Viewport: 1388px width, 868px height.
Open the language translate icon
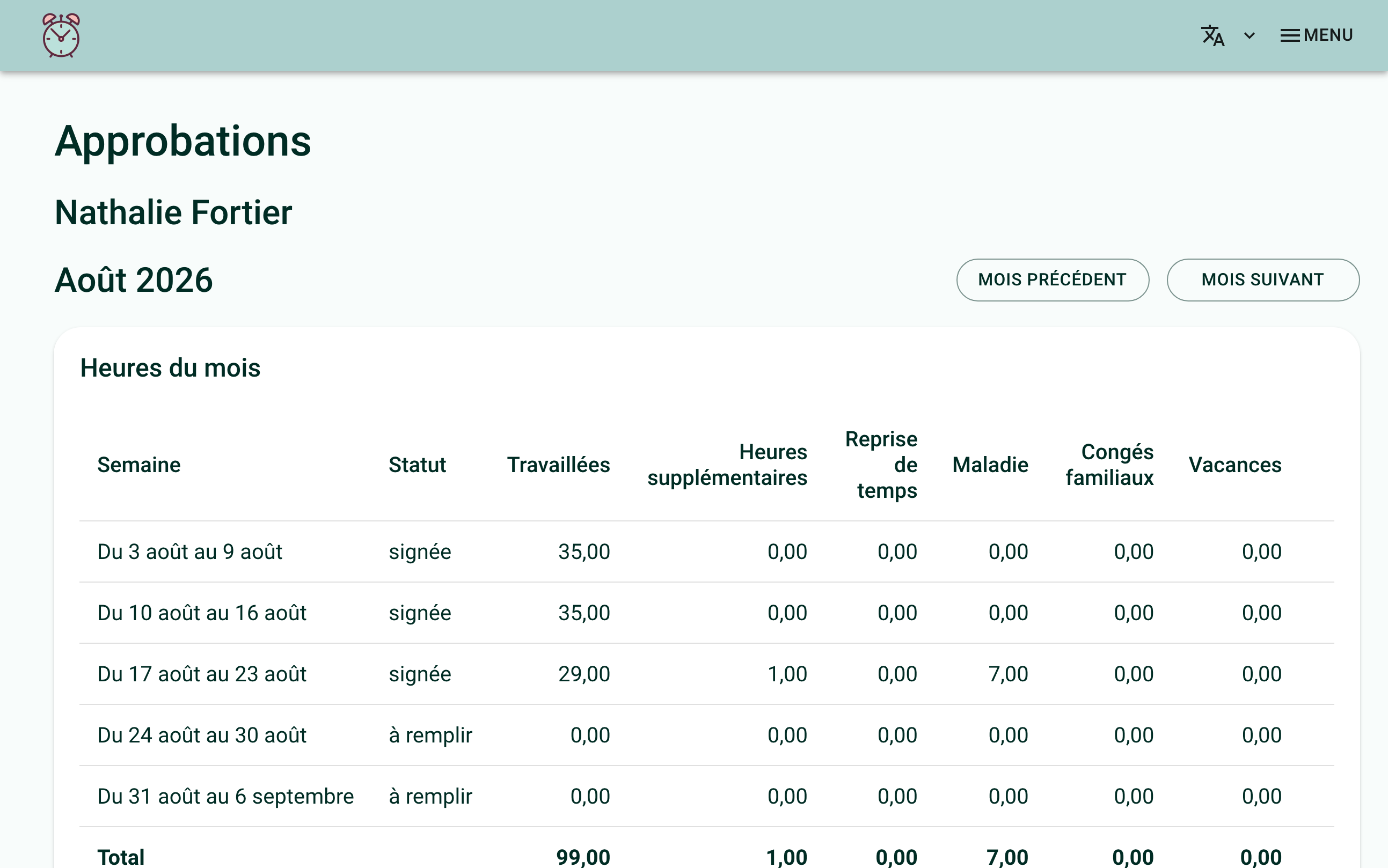click(x=1213, y=35)
